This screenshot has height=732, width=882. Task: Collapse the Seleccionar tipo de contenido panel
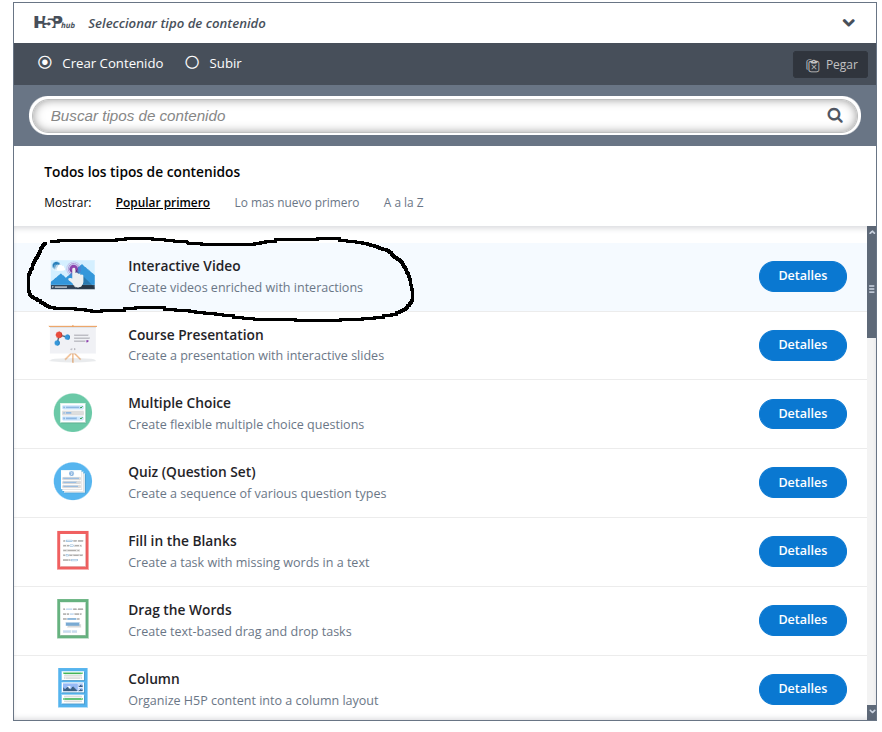(848, 23)
